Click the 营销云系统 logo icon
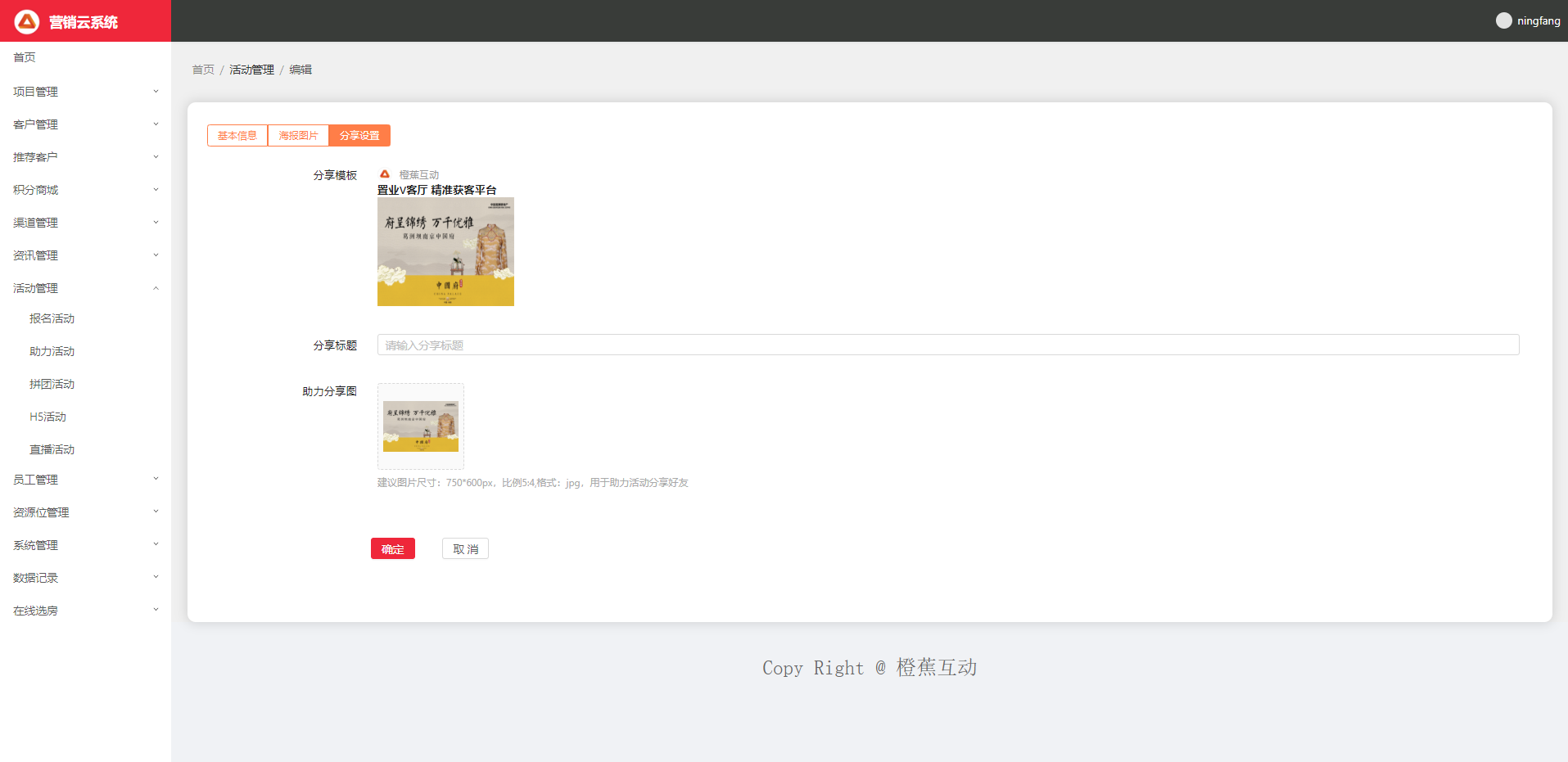1568x762 pixels. (27, 21)
